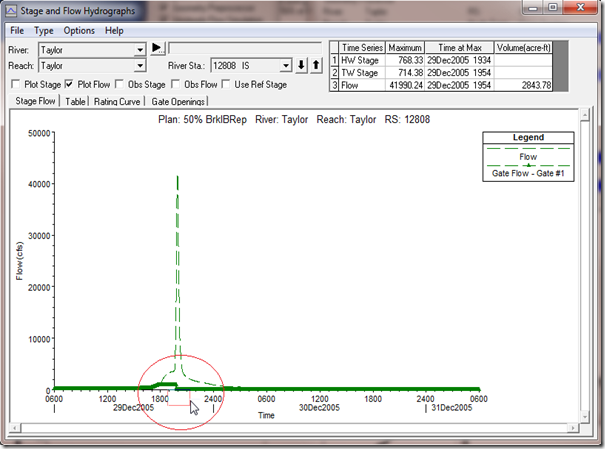Viewport: 605px width, 449px height.
Task: Enable the Obs Stage checkbox
Action: click(x=119, y=84)
